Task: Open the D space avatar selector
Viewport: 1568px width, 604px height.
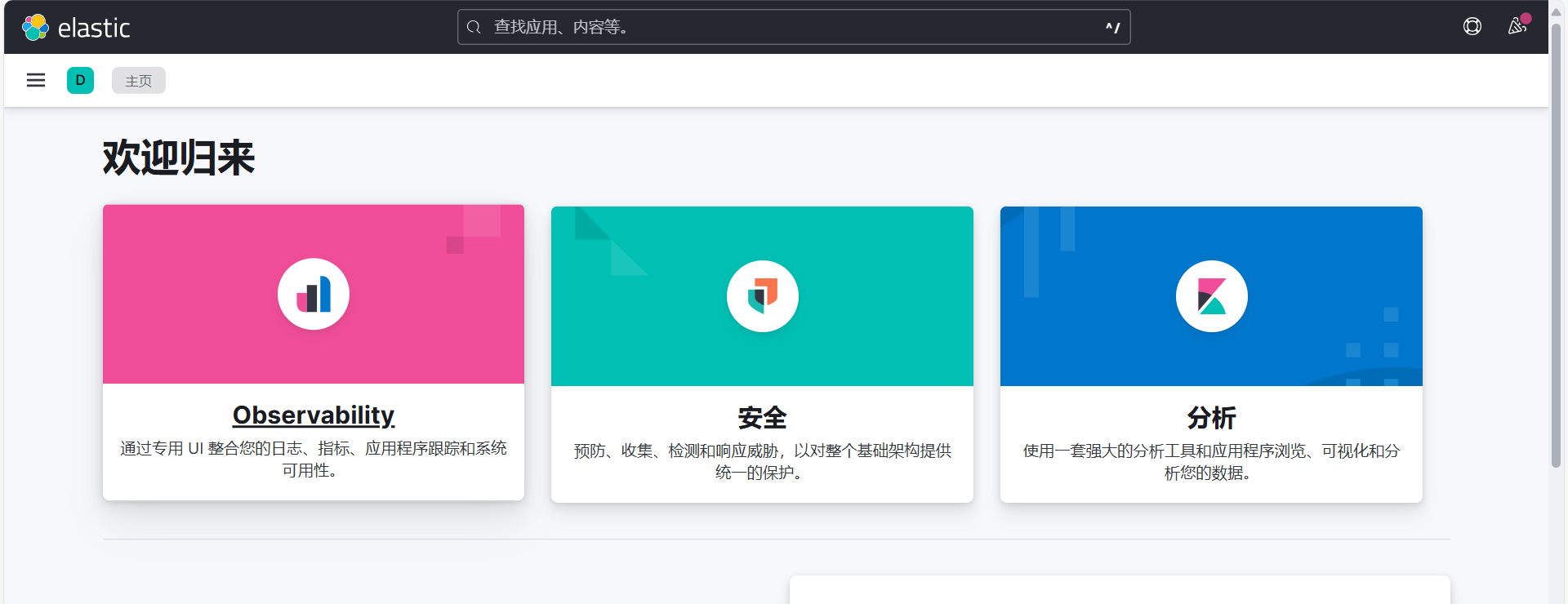Action: (80, 80)
